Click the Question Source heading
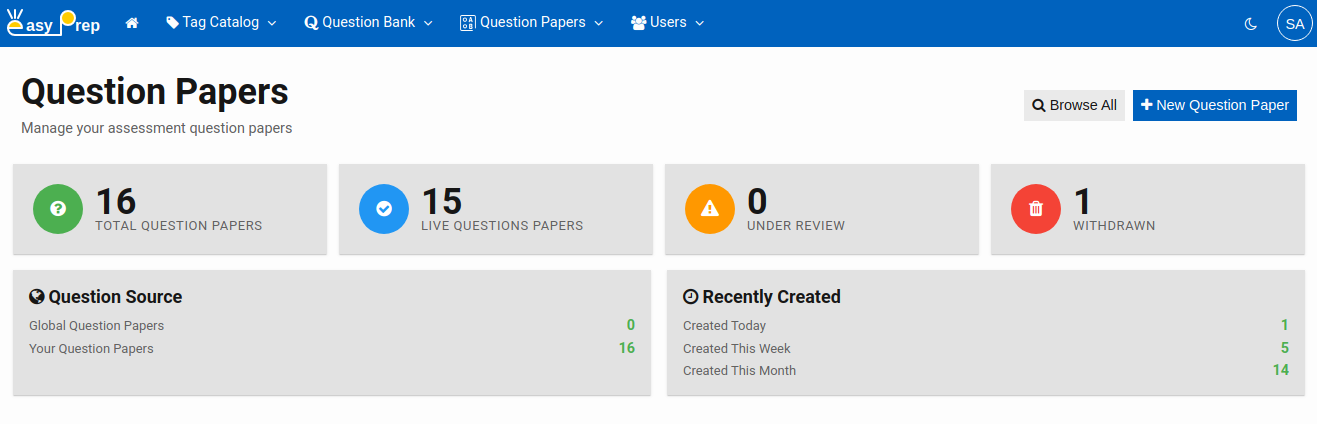 (x=115, y=296)
